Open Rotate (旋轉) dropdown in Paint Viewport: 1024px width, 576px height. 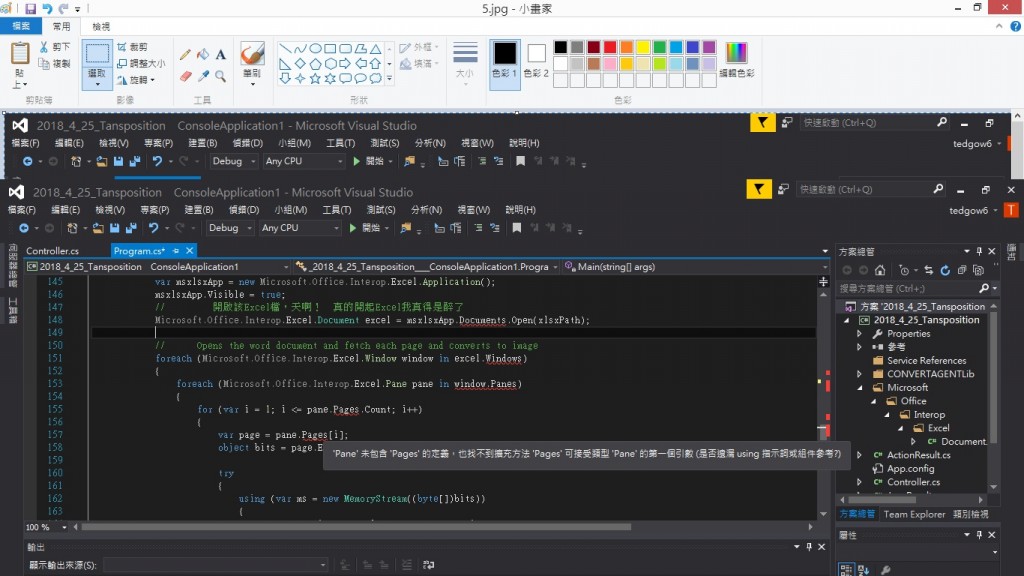click(136, 80)
